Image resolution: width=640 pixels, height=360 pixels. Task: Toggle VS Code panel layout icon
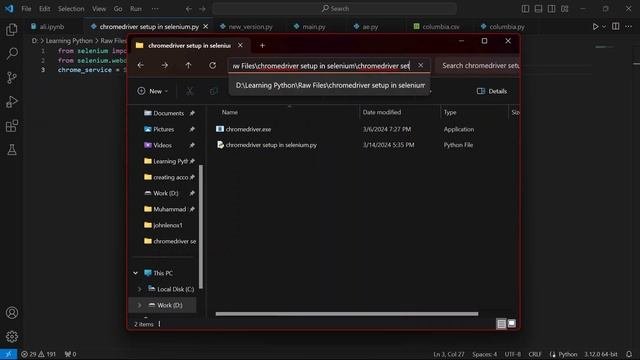coord(538,9)
